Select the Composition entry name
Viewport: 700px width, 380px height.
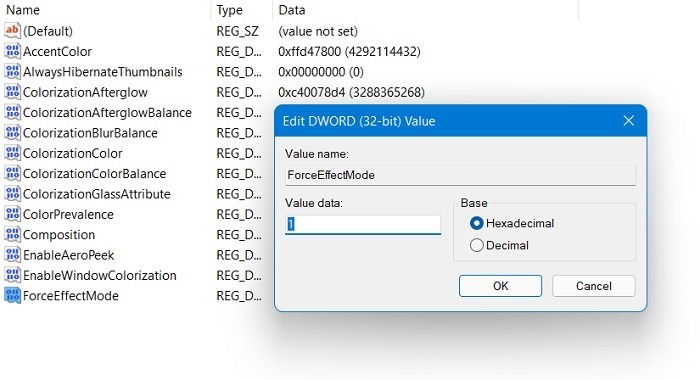click(x=59, y=235)
